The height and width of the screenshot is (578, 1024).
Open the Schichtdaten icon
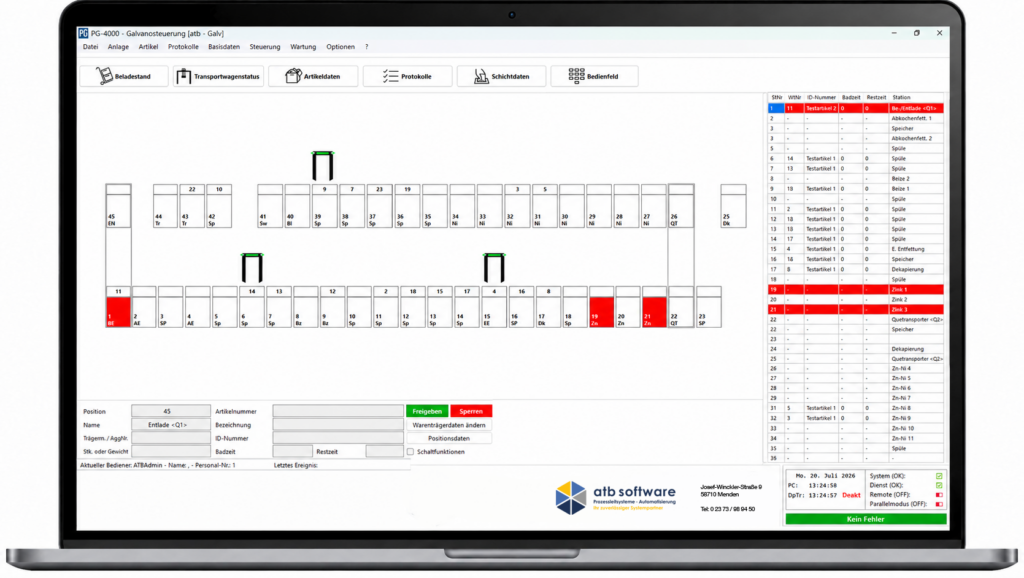click(x=481, y=76)
